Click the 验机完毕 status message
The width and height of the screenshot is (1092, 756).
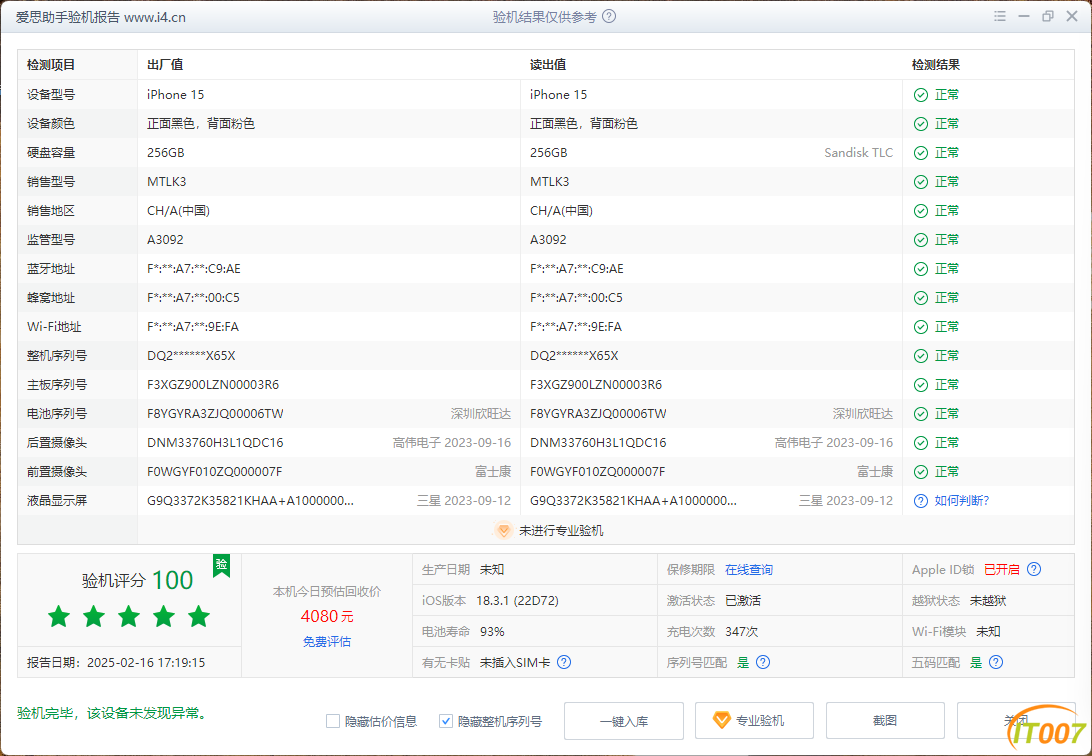click(113, 713)
